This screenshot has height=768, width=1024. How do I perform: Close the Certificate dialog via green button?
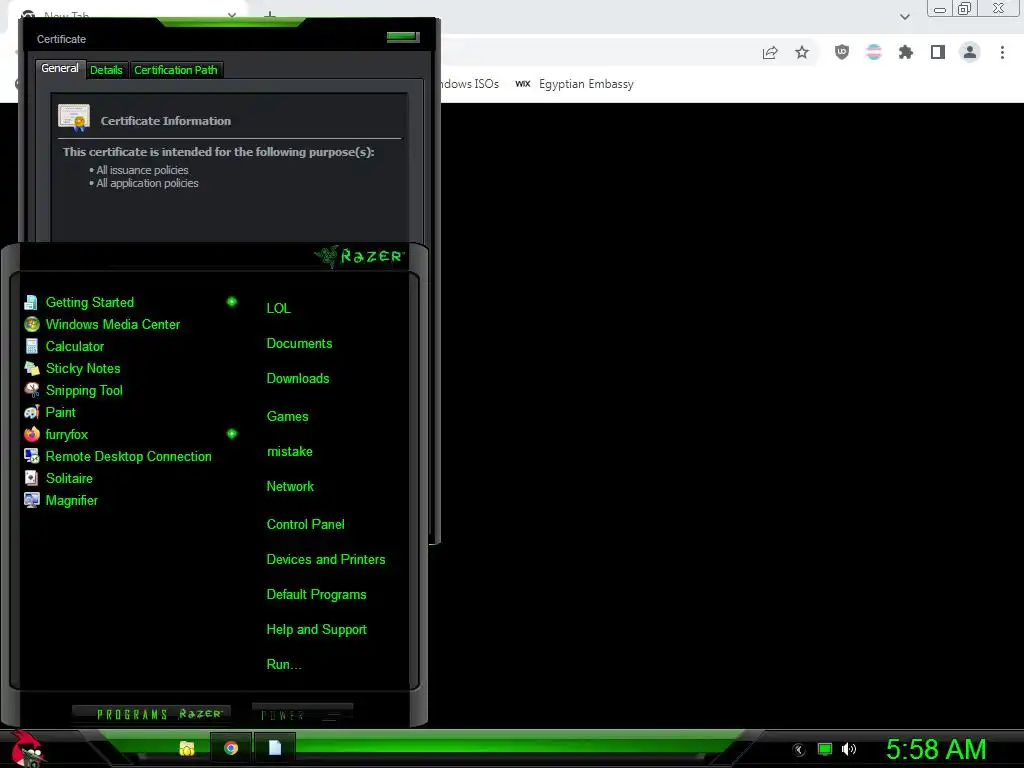(x=402, y=37)
